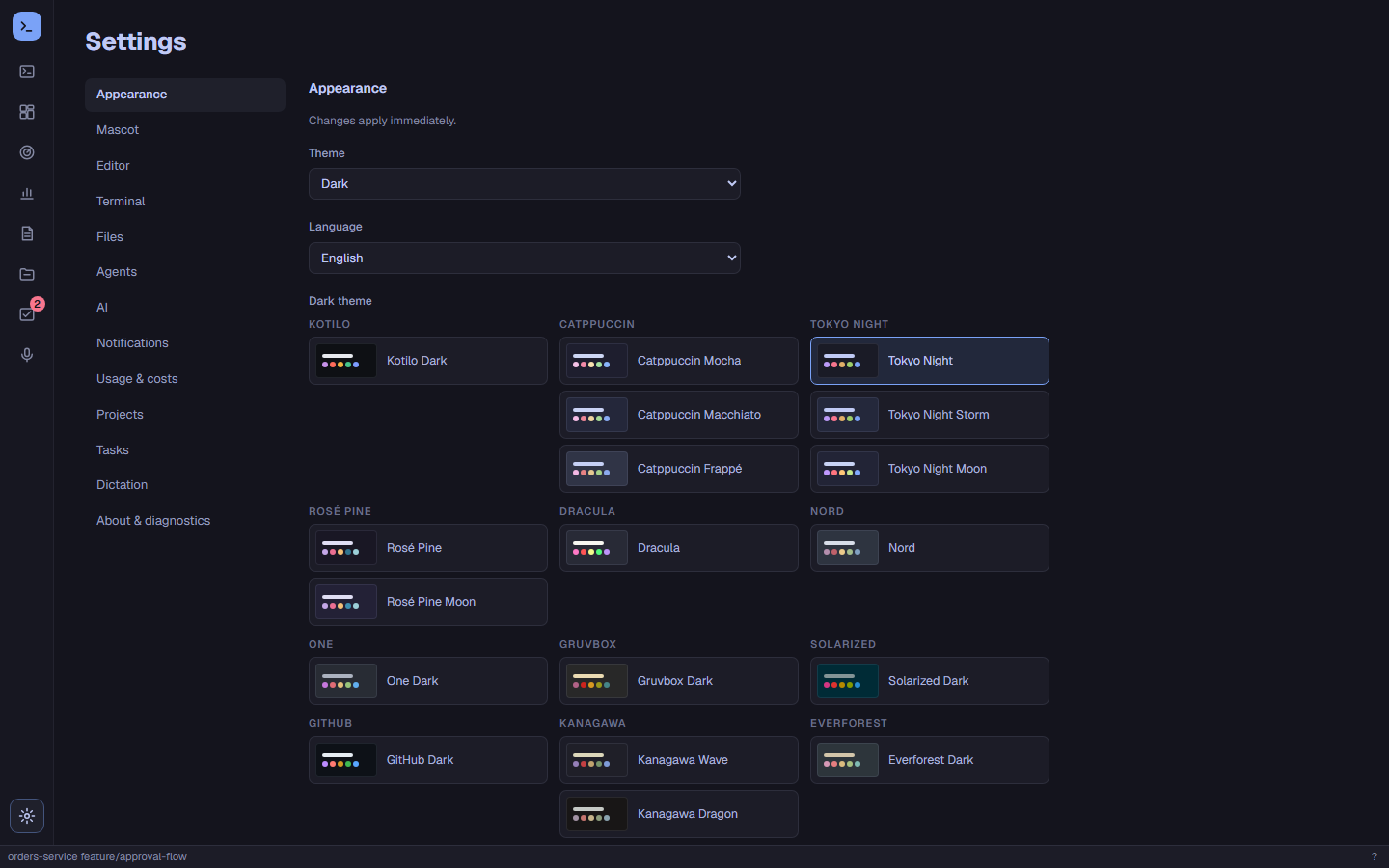1389x868 pixels.
Task: Open About & diagnostics section
Action: click(185, 521)
